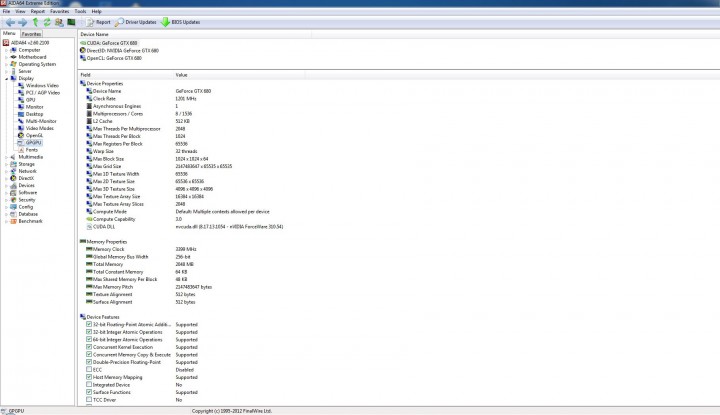
Task: Toggle the 64-bit Integer Atomic Operations checkbox
Action: (x=89, y=339)
